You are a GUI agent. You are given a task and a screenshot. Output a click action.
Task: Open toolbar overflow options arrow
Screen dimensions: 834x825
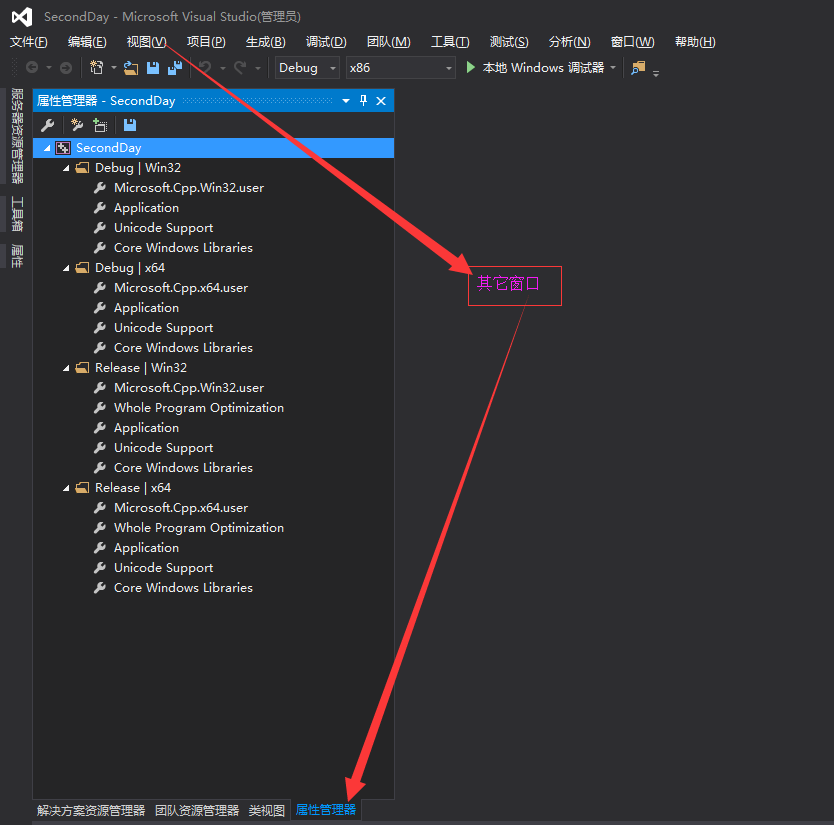pyautogui.click(x=656, y=73)
